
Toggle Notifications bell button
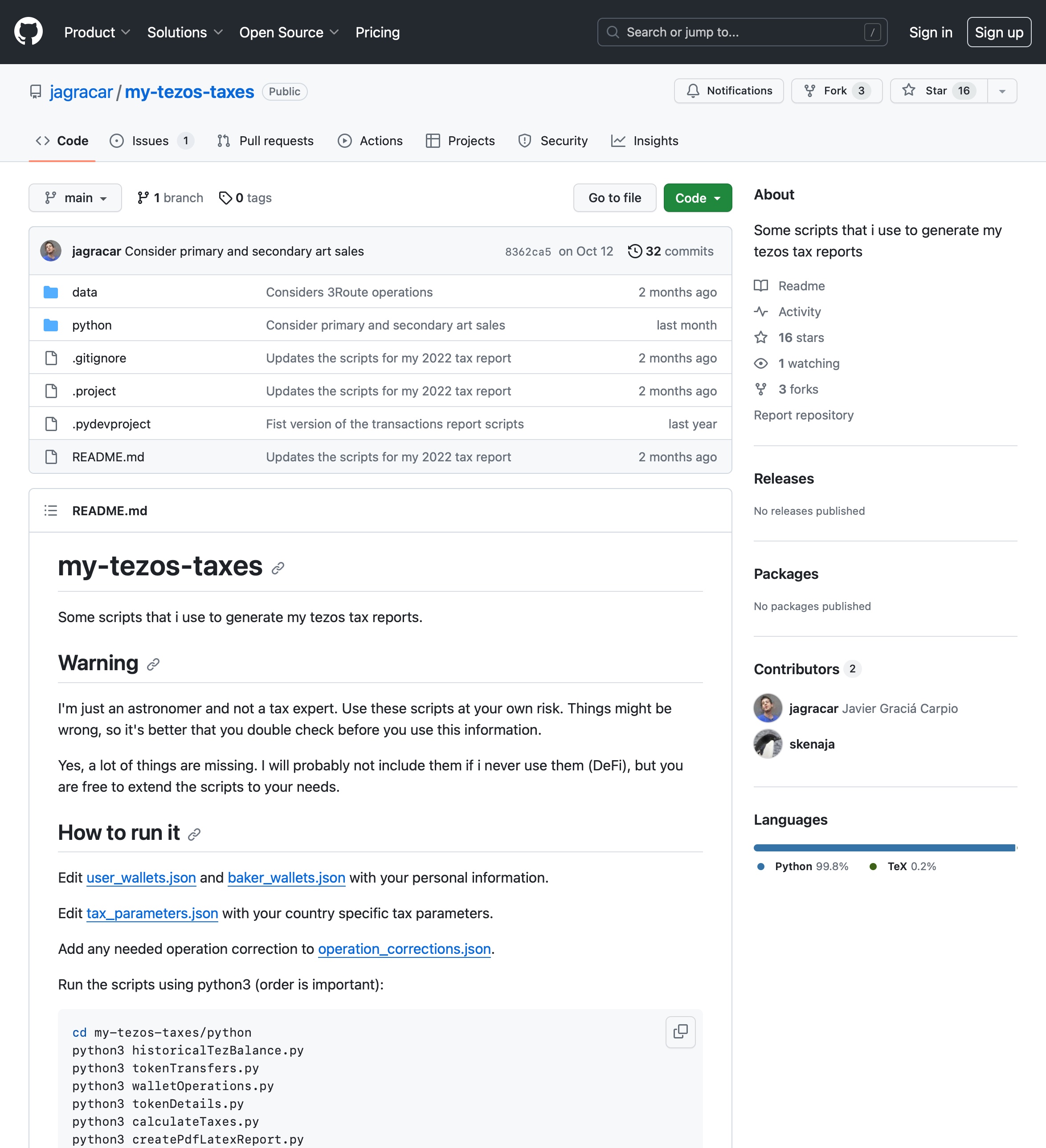729,90
